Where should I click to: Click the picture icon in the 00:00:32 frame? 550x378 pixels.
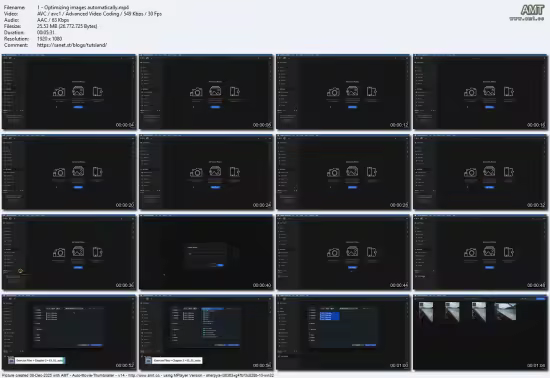[x=489, y=171]
